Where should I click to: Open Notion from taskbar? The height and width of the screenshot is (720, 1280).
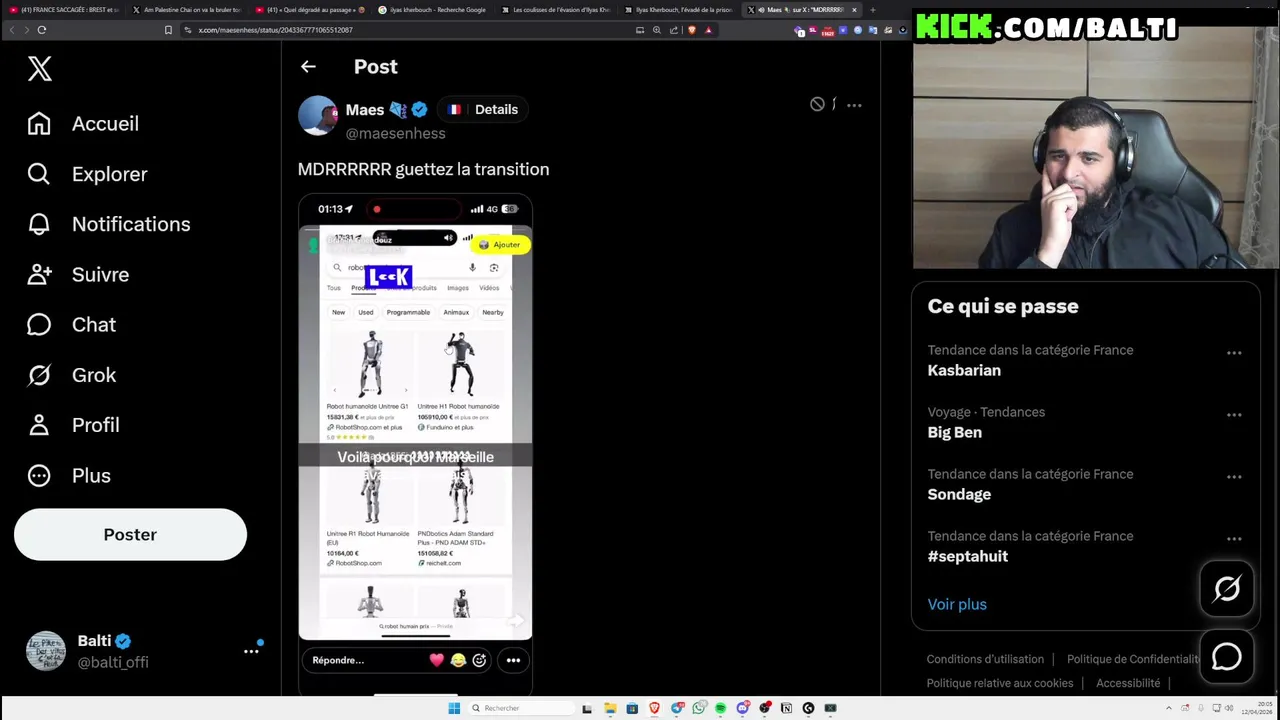tap(786, 708)
